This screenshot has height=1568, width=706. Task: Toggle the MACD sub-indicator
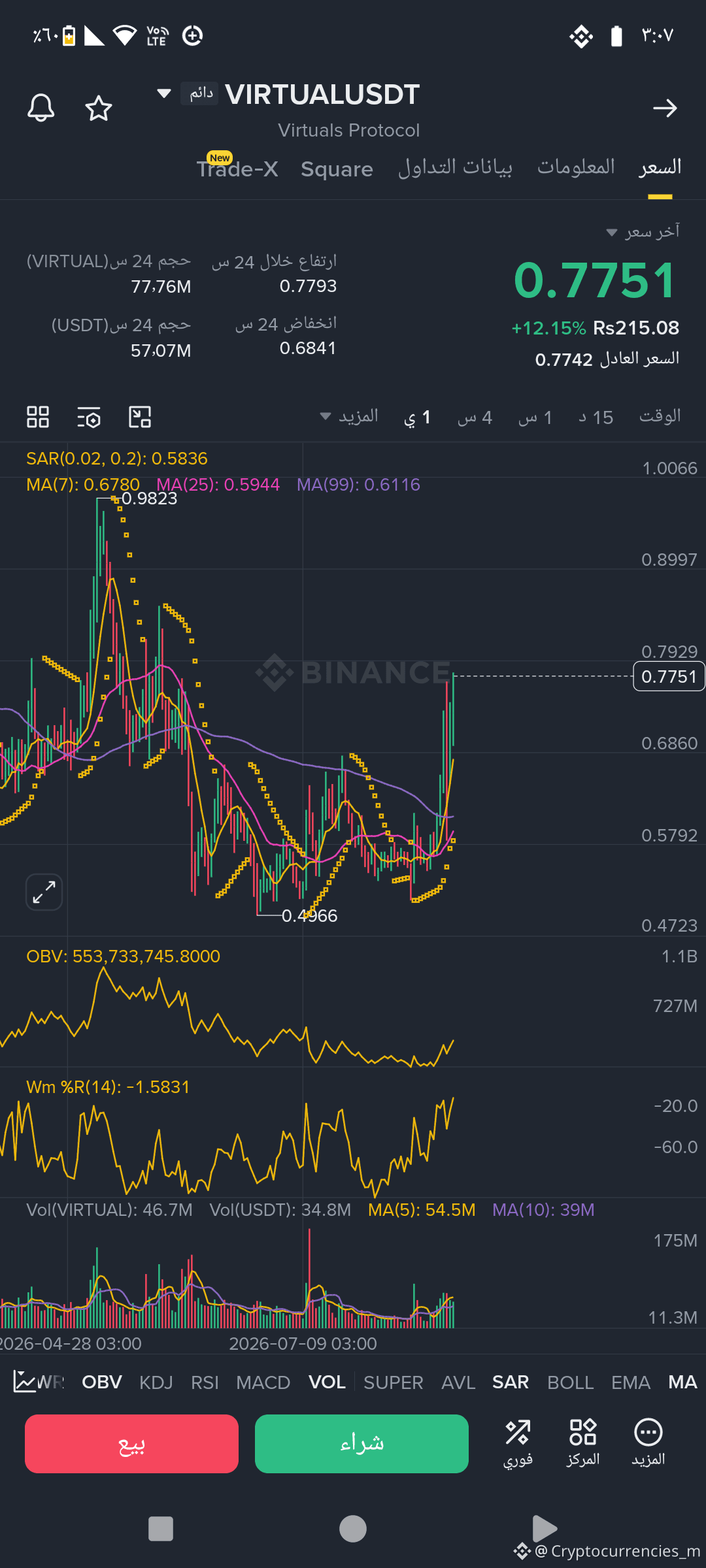263,1382
